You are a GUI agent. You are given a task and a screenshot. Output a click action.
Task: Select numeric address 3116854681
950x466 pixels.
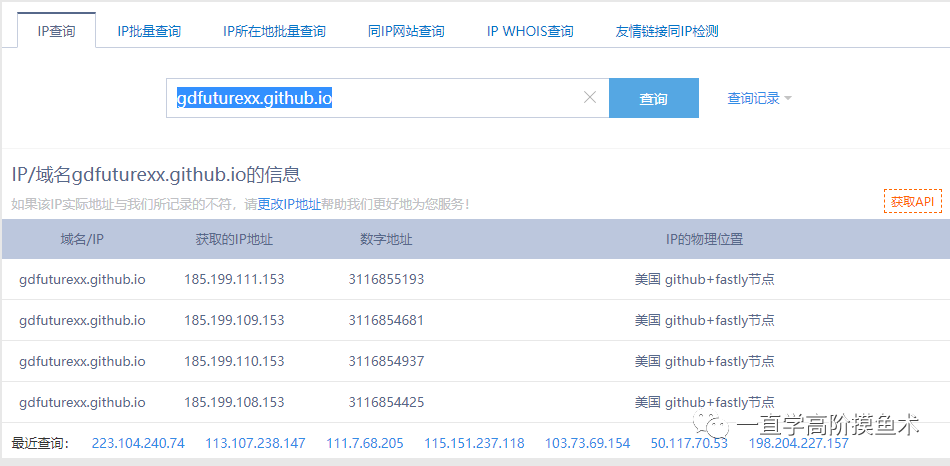(386, 320)
